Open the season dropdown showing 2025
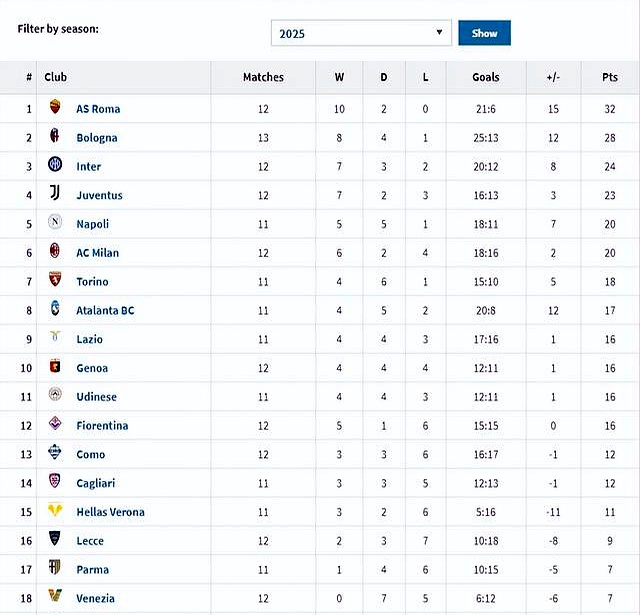Viewport: 640px width, 615px height. tap(361, 33)
